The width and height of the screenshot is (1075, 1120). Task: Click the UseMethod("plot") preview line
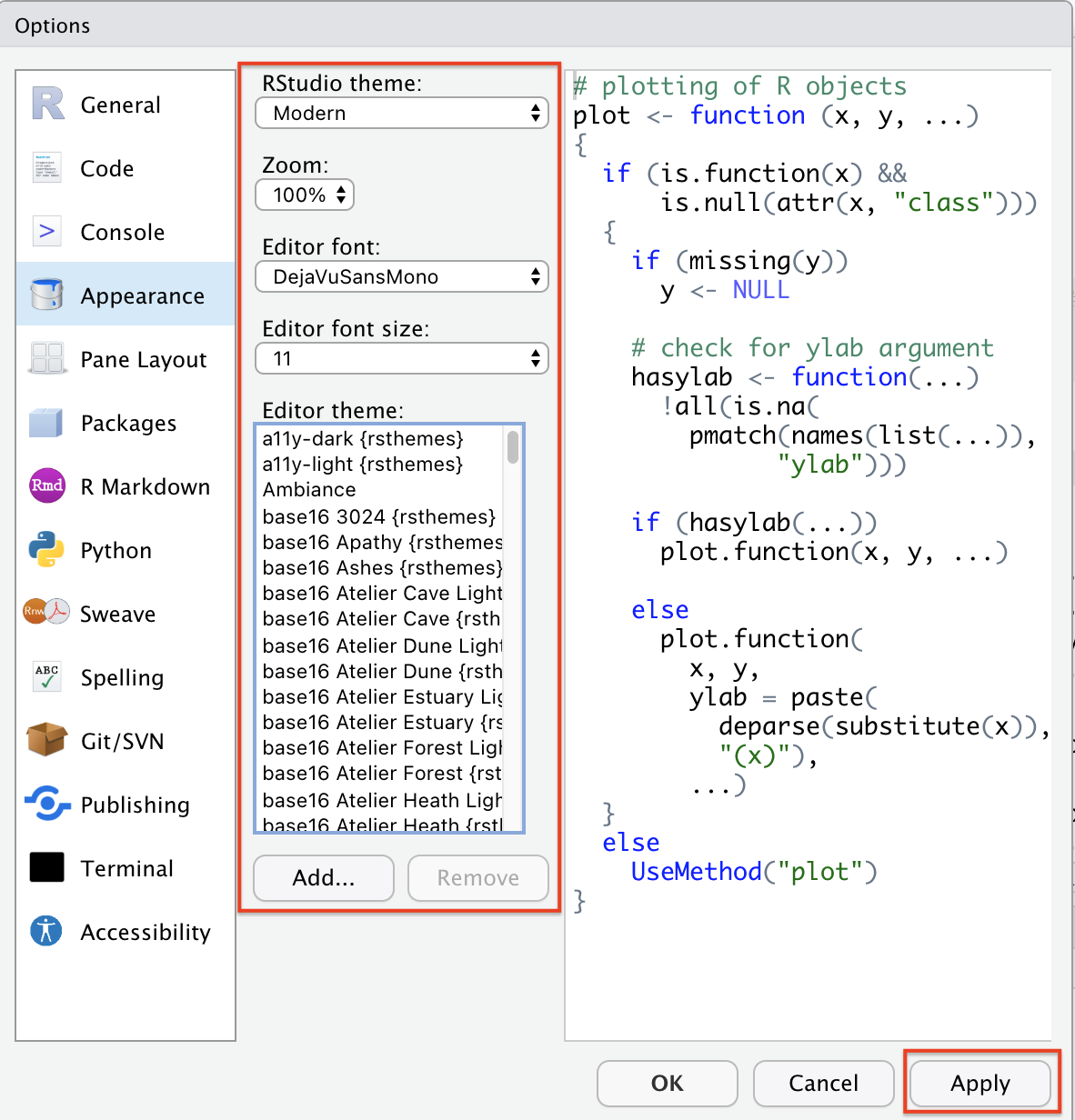click(754, 871)
